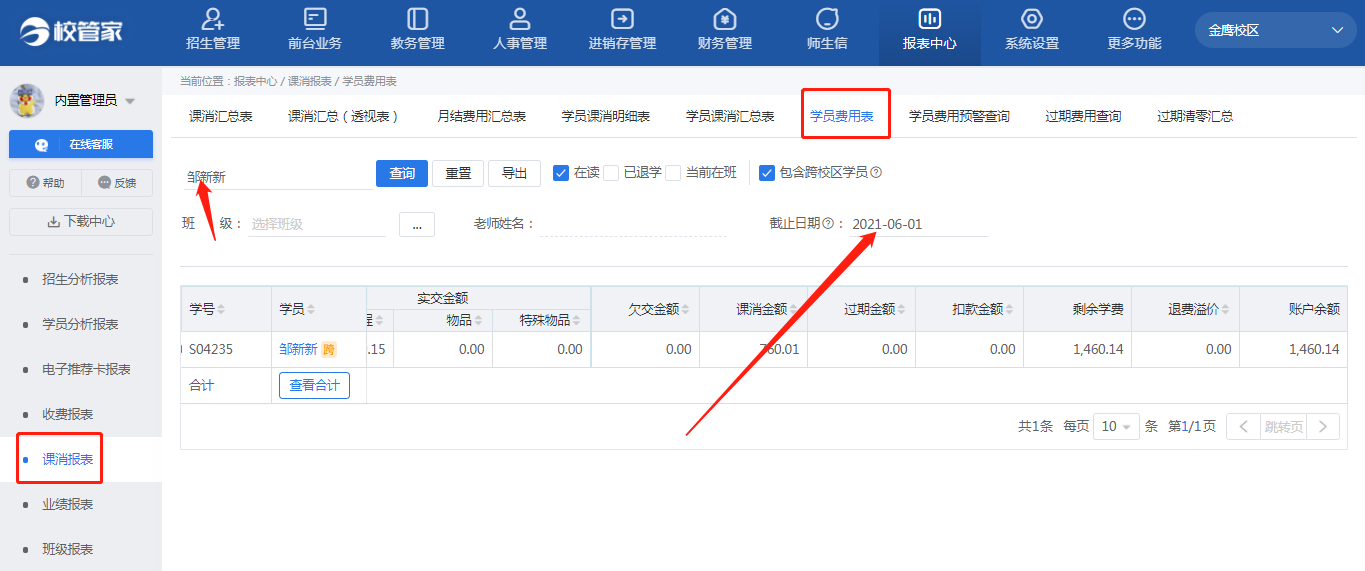The image size is (1365, 571).
Task: Click the user avatar picture
Action: (27, 100)
